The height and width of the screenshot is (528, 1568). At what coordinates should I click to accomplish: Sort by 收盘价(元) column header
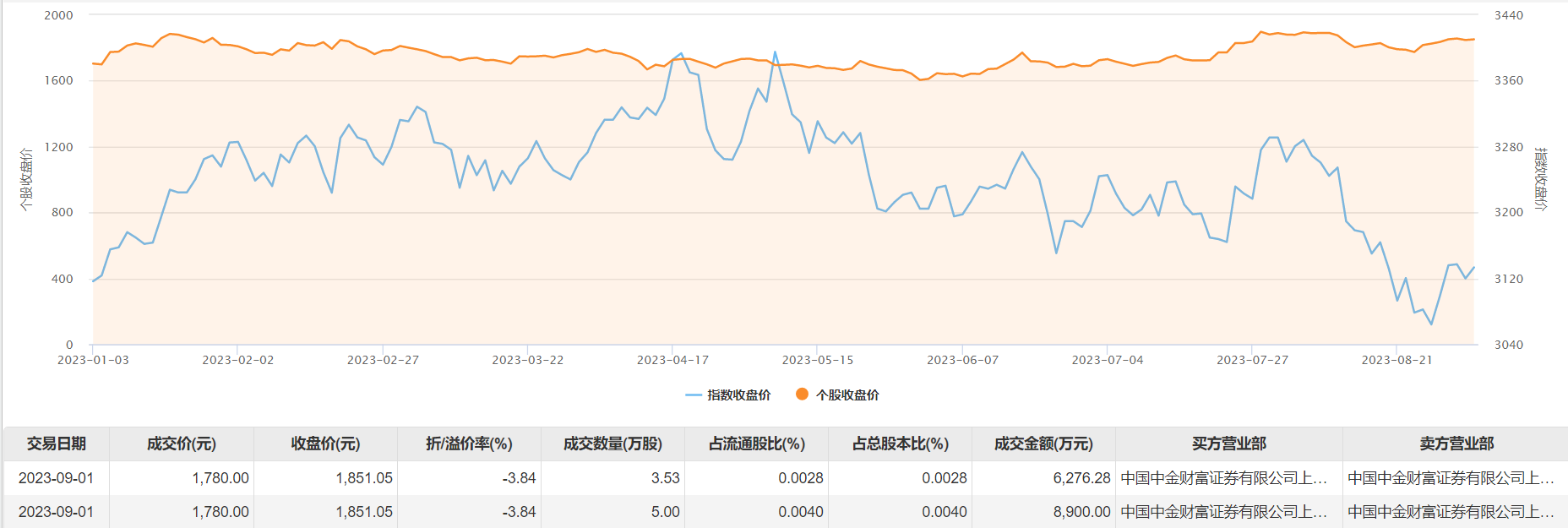325,444
